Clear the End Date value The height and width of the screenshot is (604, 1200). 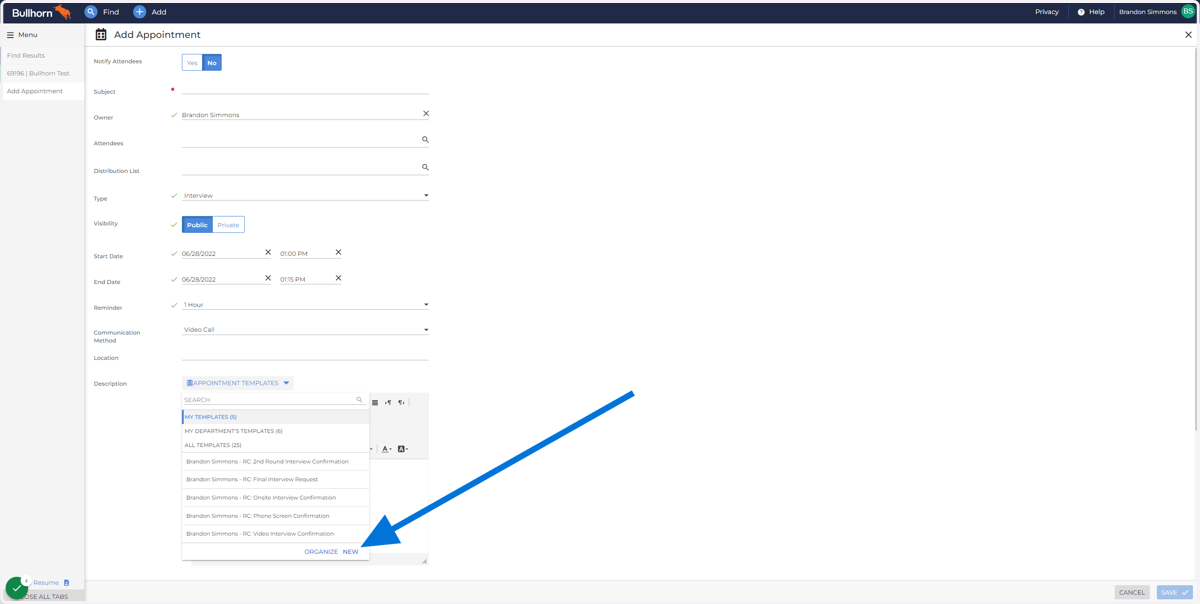268,278
